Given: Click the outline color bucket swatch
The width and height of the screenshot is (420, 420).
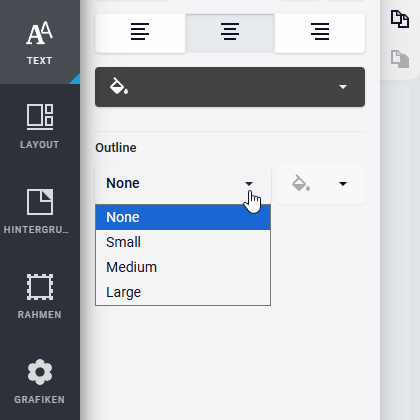Looking at the screenshot, I should click(301, 183).
